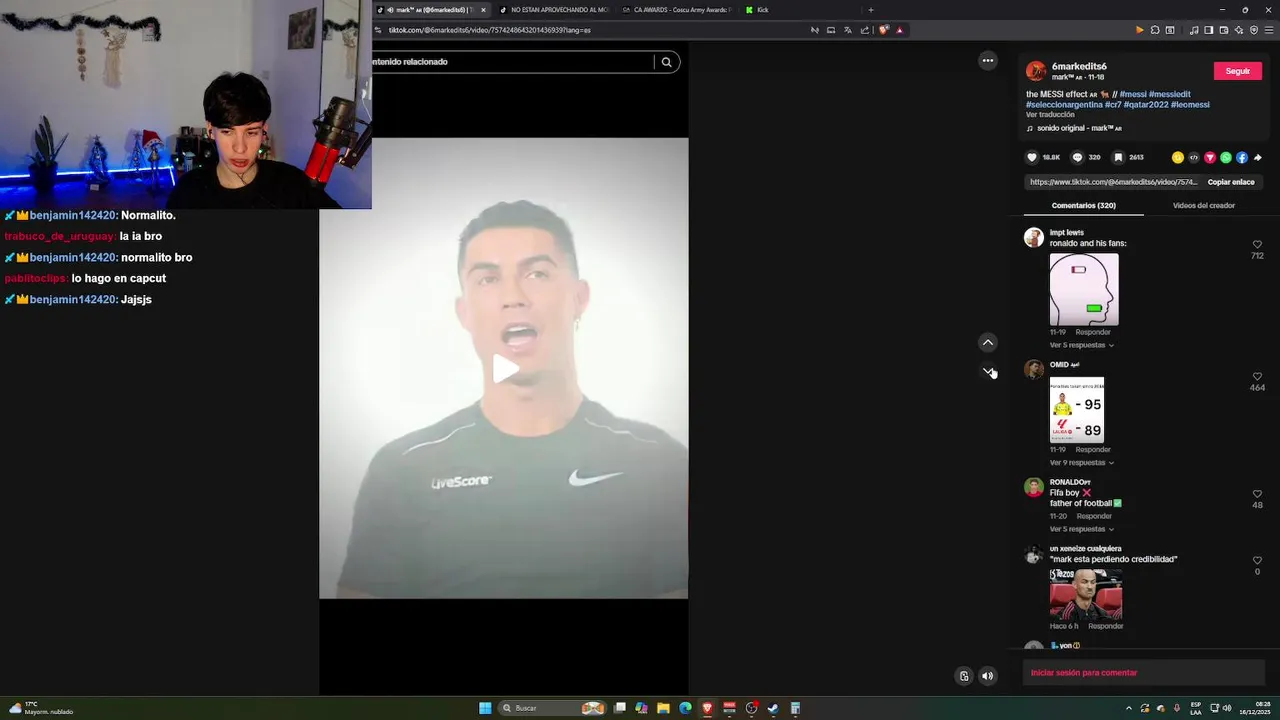Image resolution: width=1280 pixels, height=720 pixels.
Task: Share the video to Facebook
Action: [1242, 158]
